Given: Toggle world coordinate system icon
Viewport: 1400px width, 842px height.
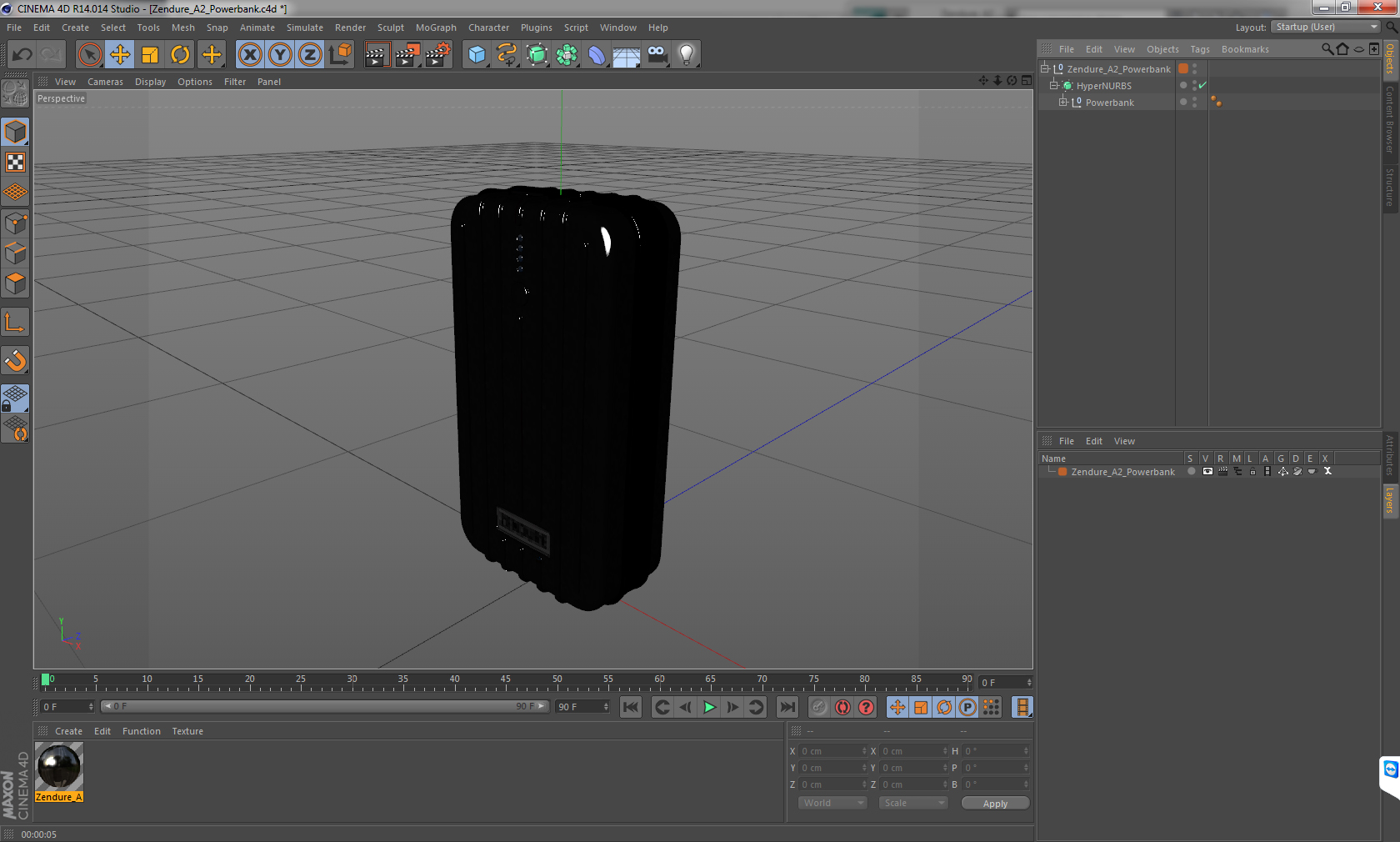Looking at the screenshot, I should point(340,55).
